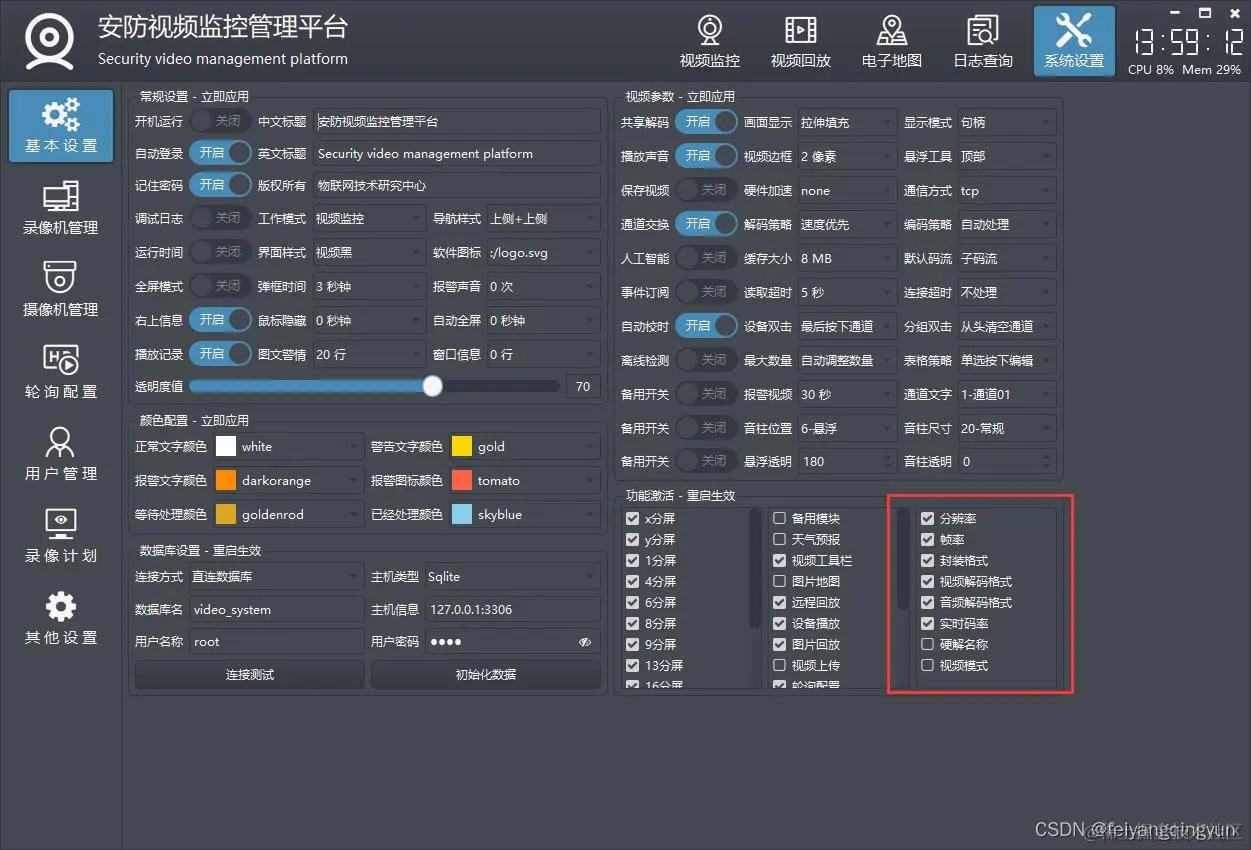
Task: Disable the 共享解码 switch
Action: pyautogui.click(x=706, y=121)
